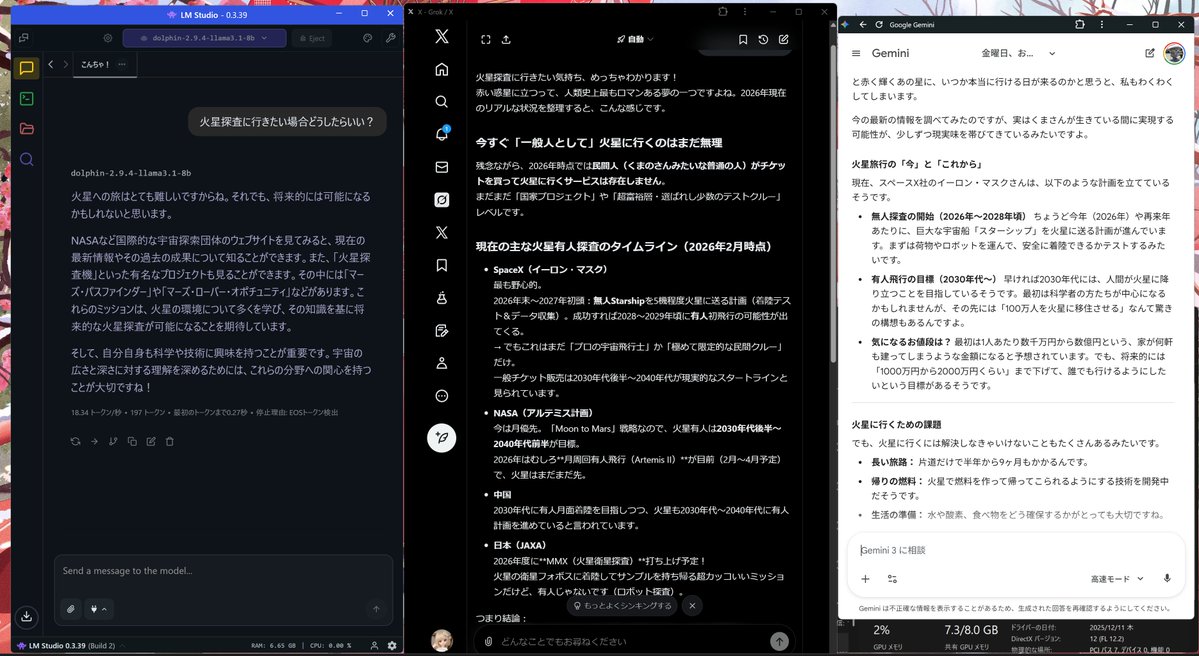This screenshot has height=656, width=1199.
Task: Open Gemini hamburger main menu
Action: point(856,53)
